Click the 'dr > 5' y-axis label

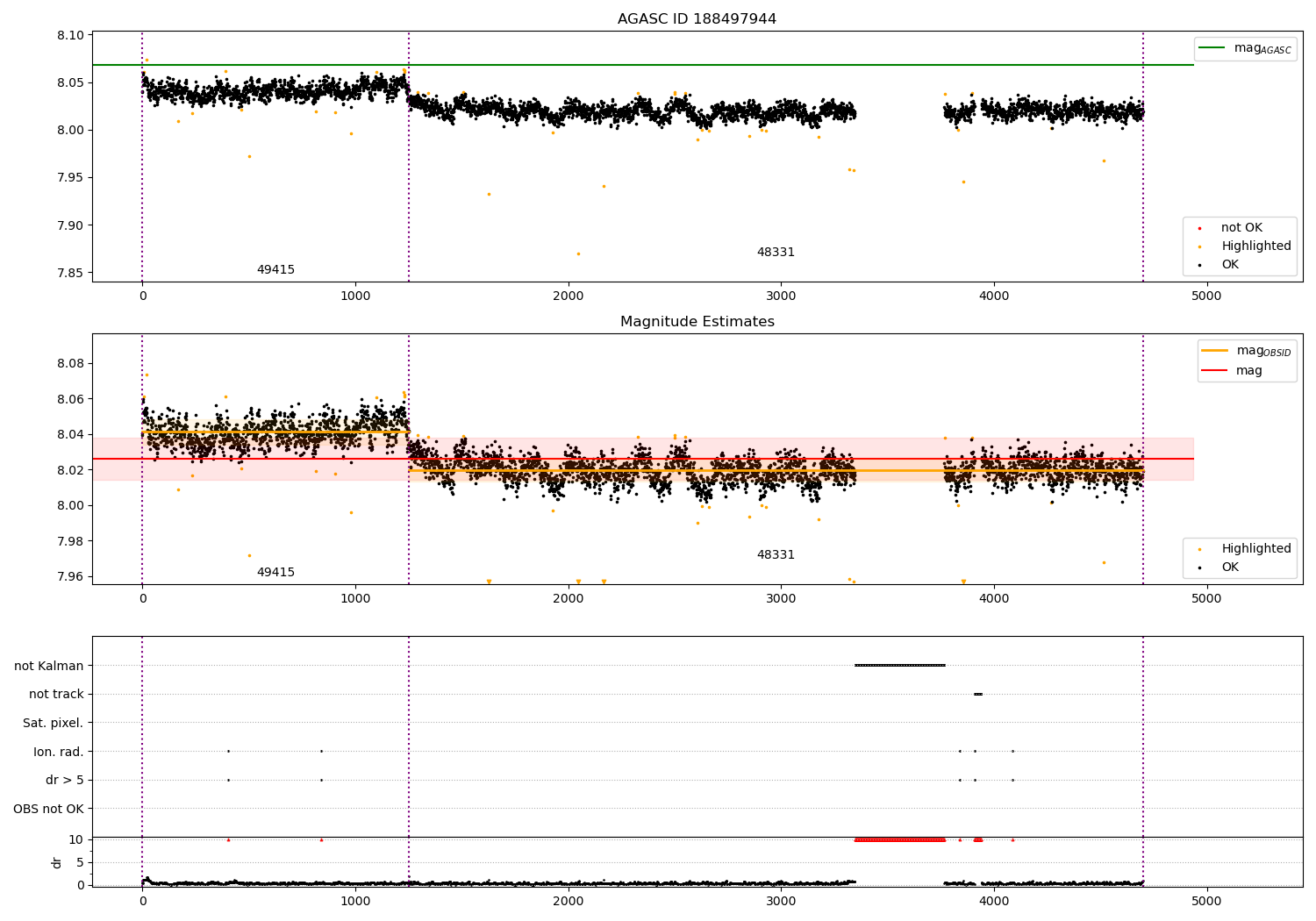[65, 780]
